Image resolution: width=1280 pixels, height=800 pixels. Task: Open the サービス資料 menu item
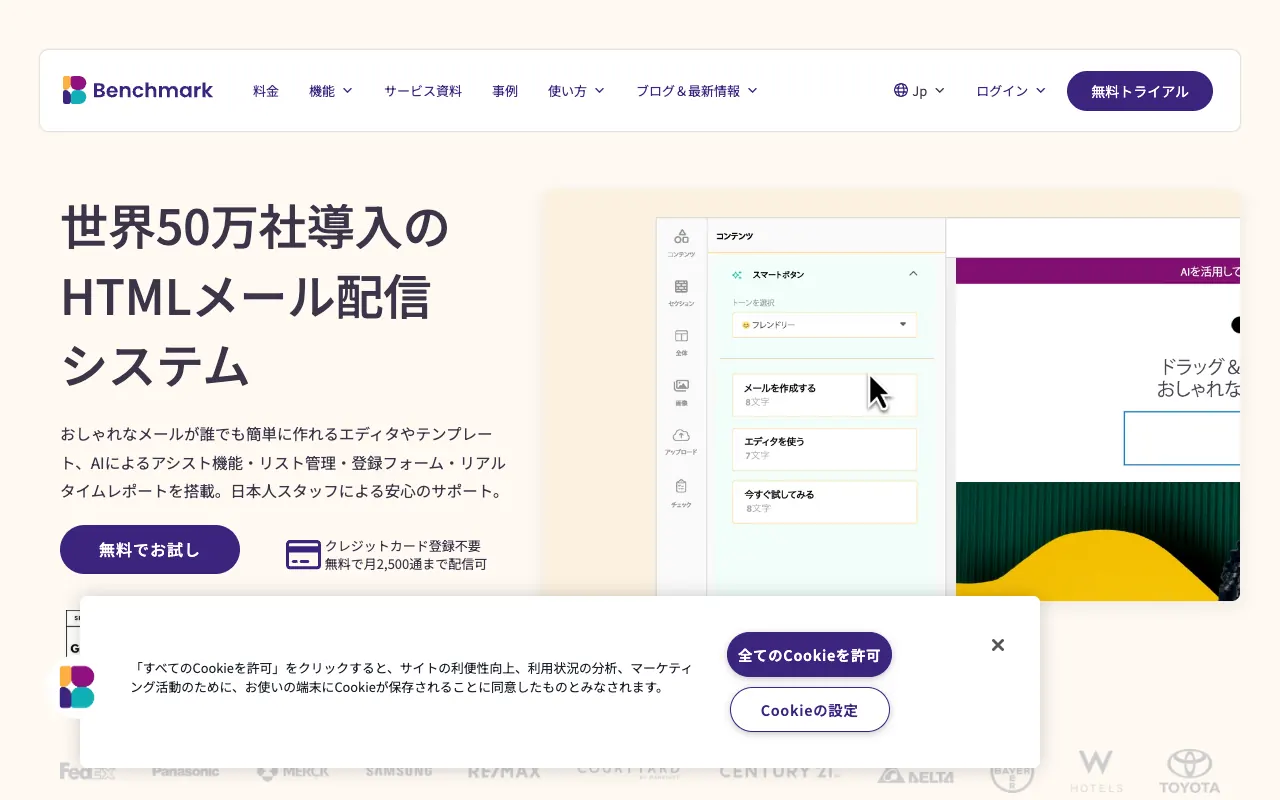[423, 91]
